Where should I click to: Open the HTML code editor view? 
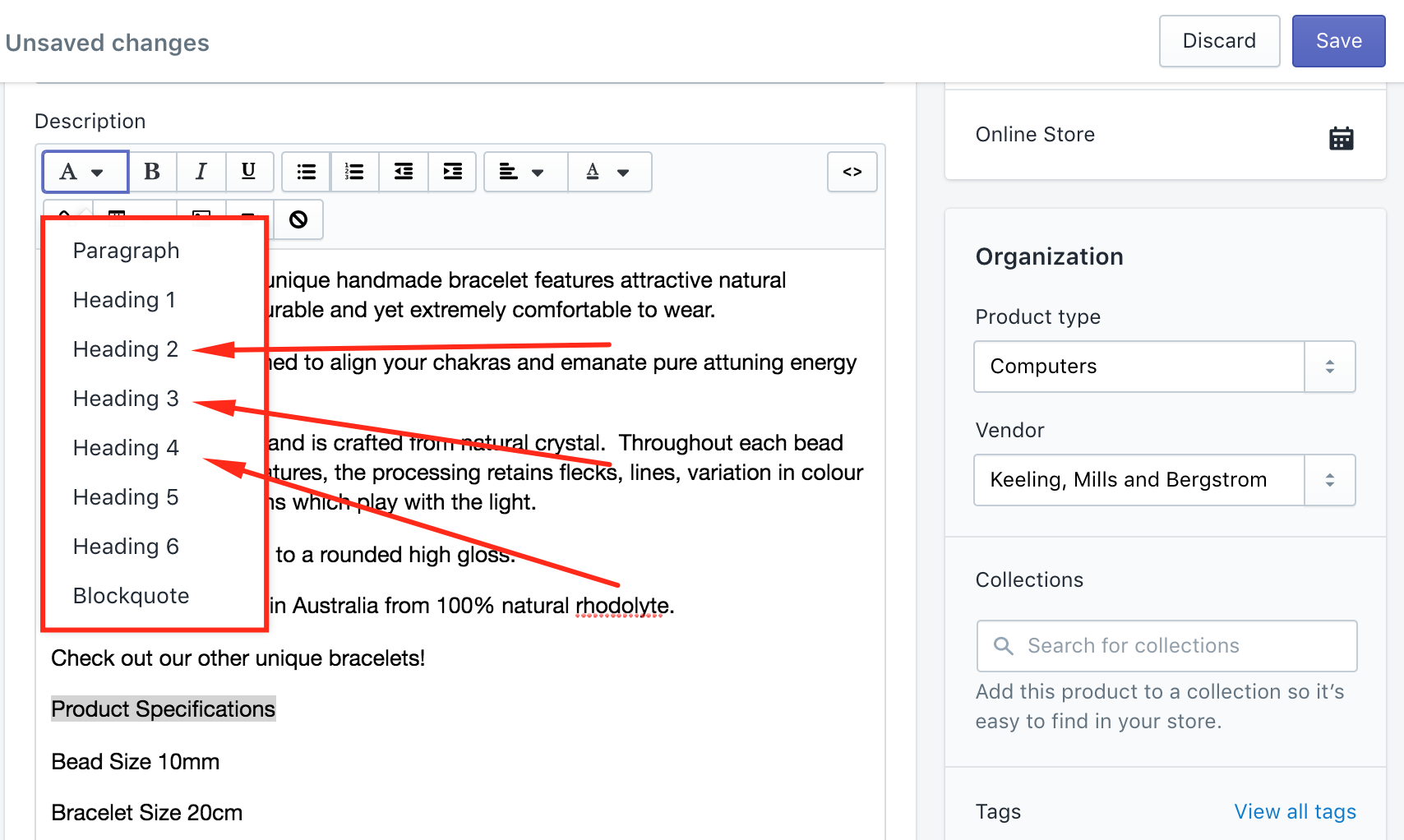pos(852,172)
